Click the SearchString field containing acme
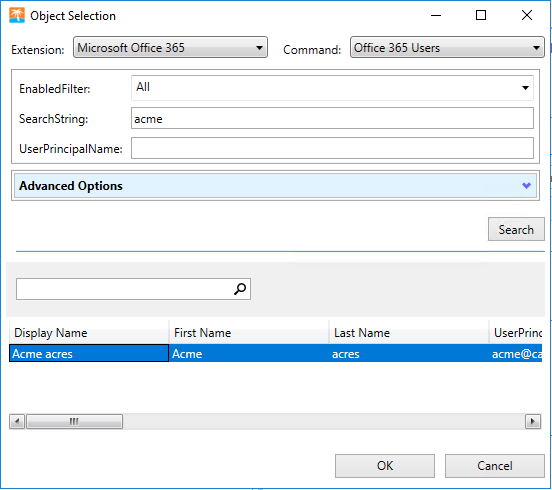 [x=332, y=118]
